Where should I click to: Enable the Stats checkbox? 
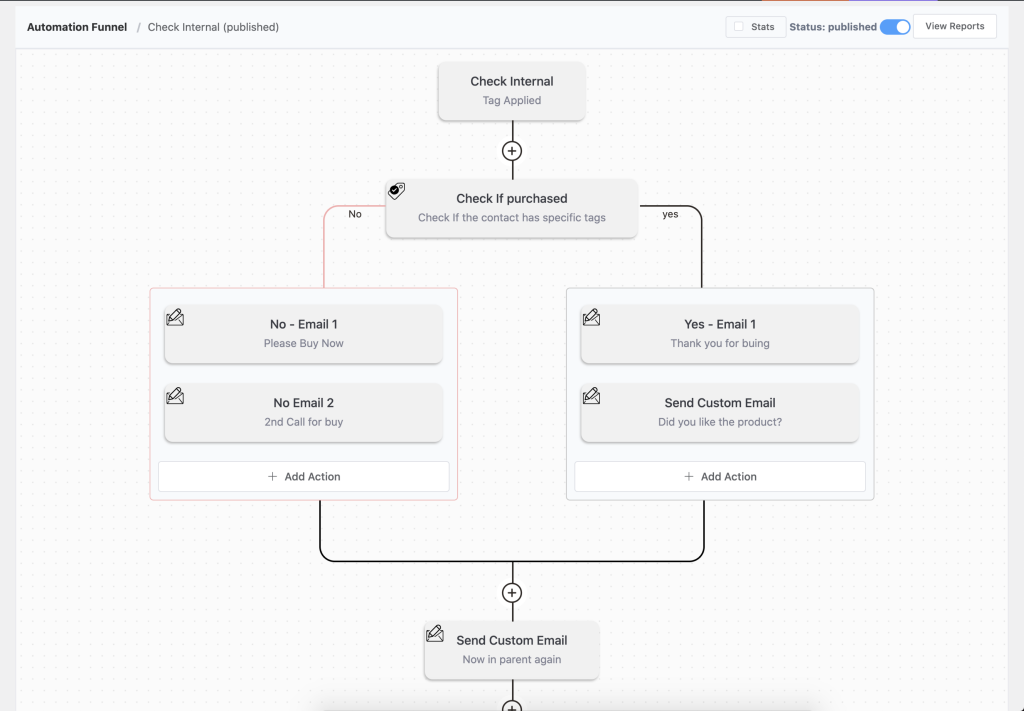pyautogui.click(x=737, y=27)
